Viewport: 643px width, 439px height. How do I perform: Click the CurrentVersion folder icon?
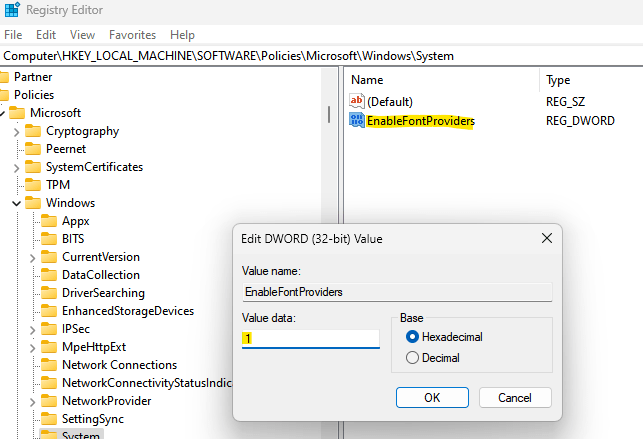(49, 257)
